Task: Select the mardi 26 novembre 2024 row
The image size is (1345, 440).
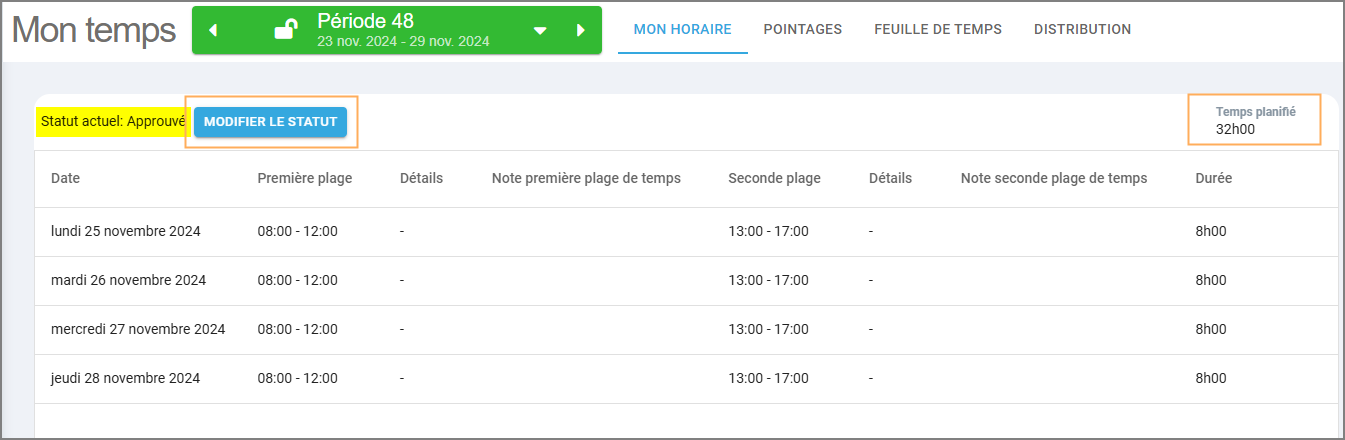Action: (128, 280)
